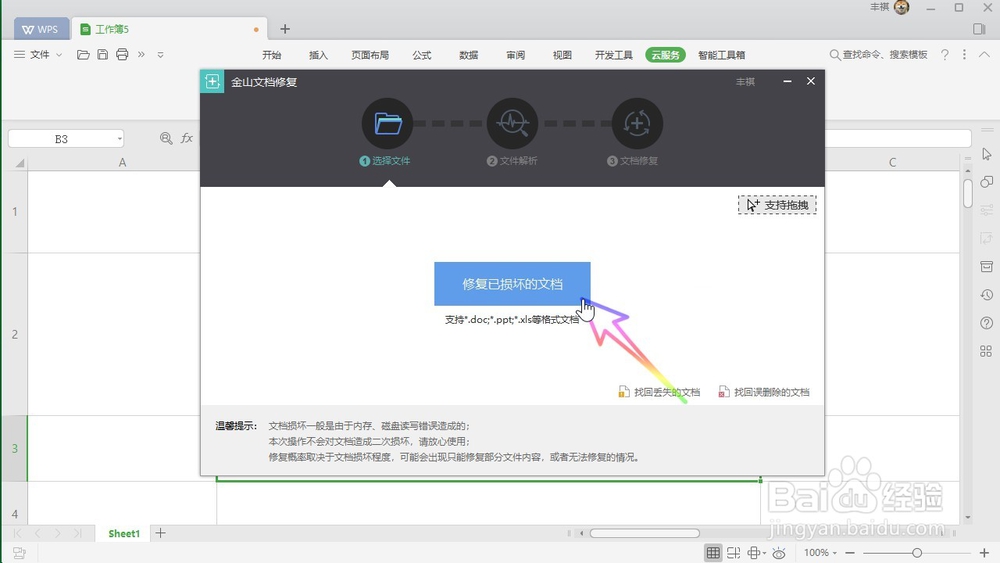Select the 云服务 ribbon tab

point(665,55)
